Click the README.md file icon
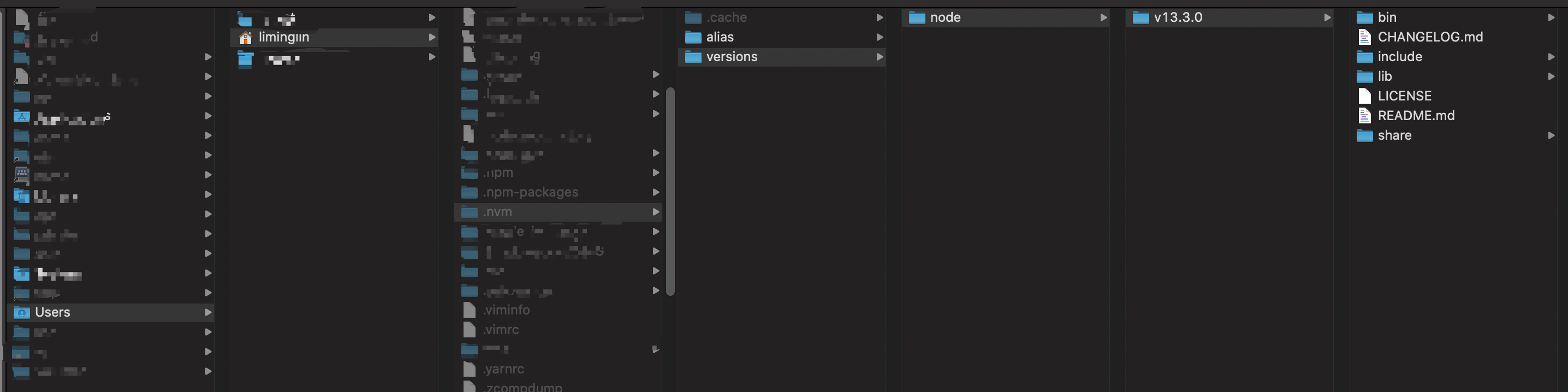Viewport: 1568px width, 392px height. [1365, 116]
